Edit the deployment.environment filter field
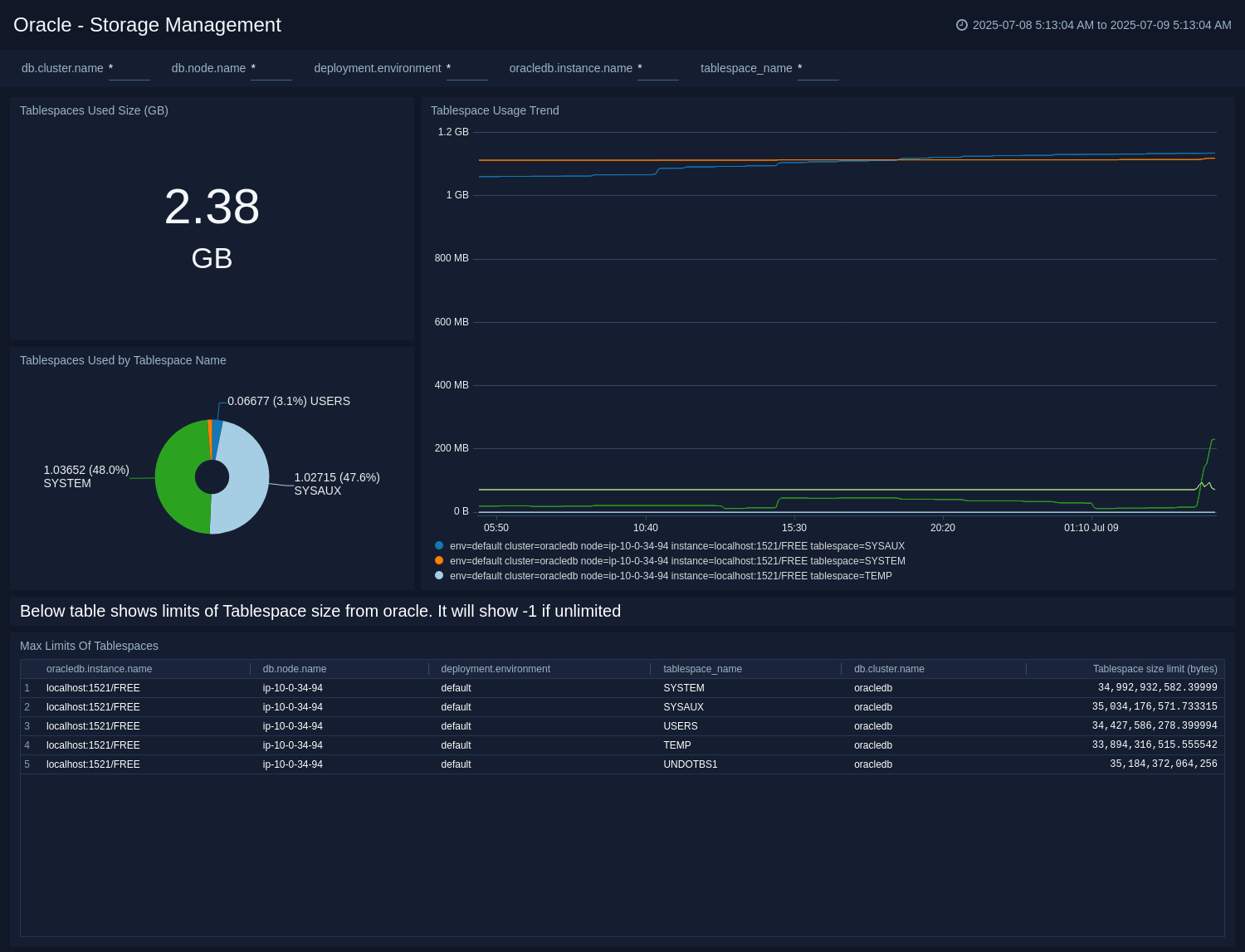The image size is (1245, 952). point(467,69)
